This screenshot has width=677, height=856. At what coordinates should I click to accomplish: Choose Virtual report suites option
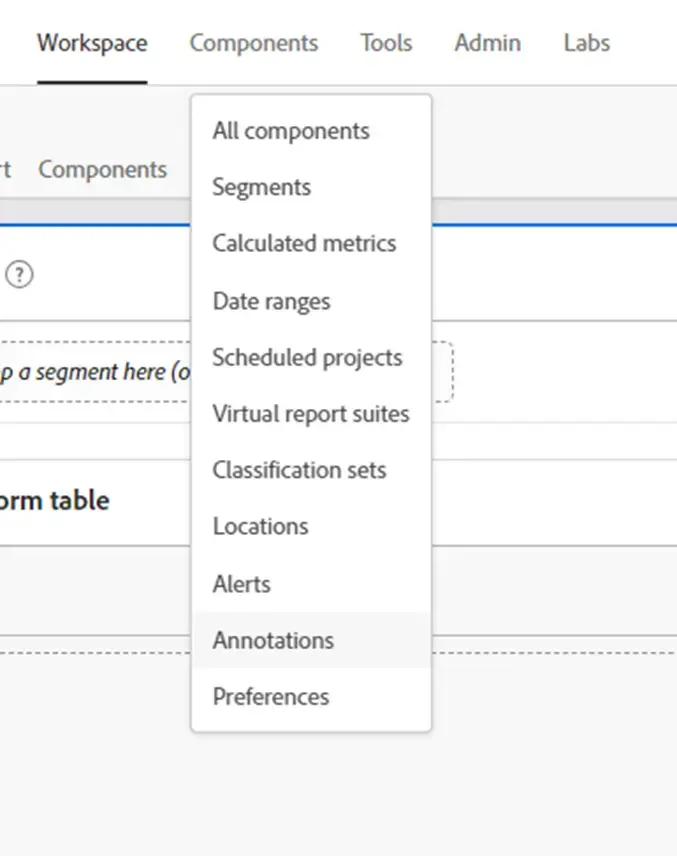(x=311, y=413)
